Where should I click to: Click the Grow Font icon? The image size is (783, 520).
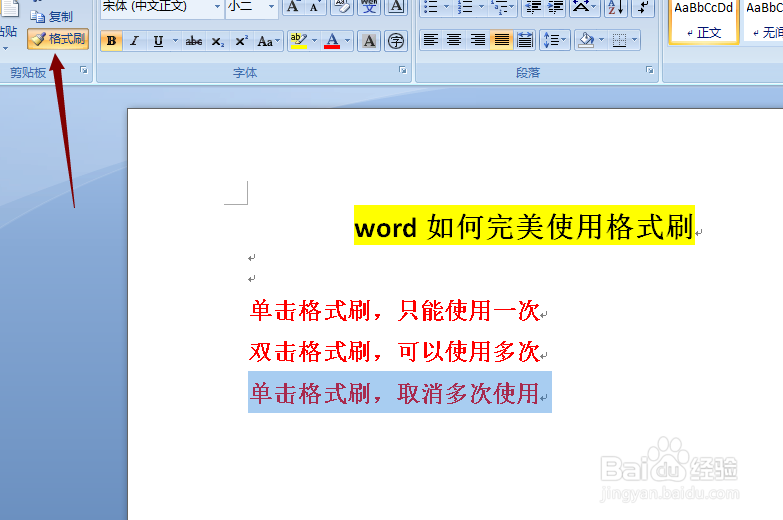[x=293, y=7]
